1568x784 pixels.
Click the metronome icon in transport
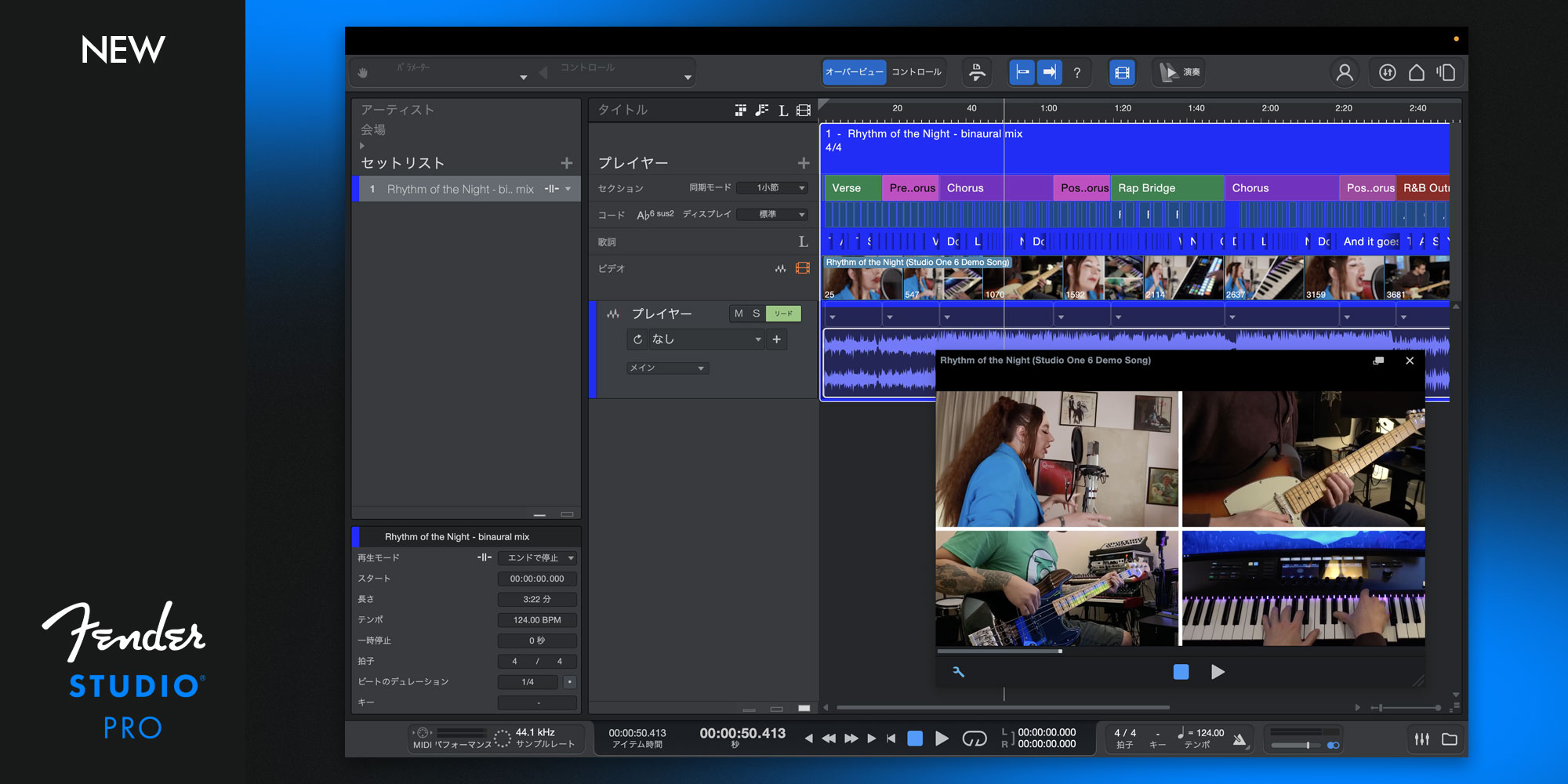click(1239, 739)
